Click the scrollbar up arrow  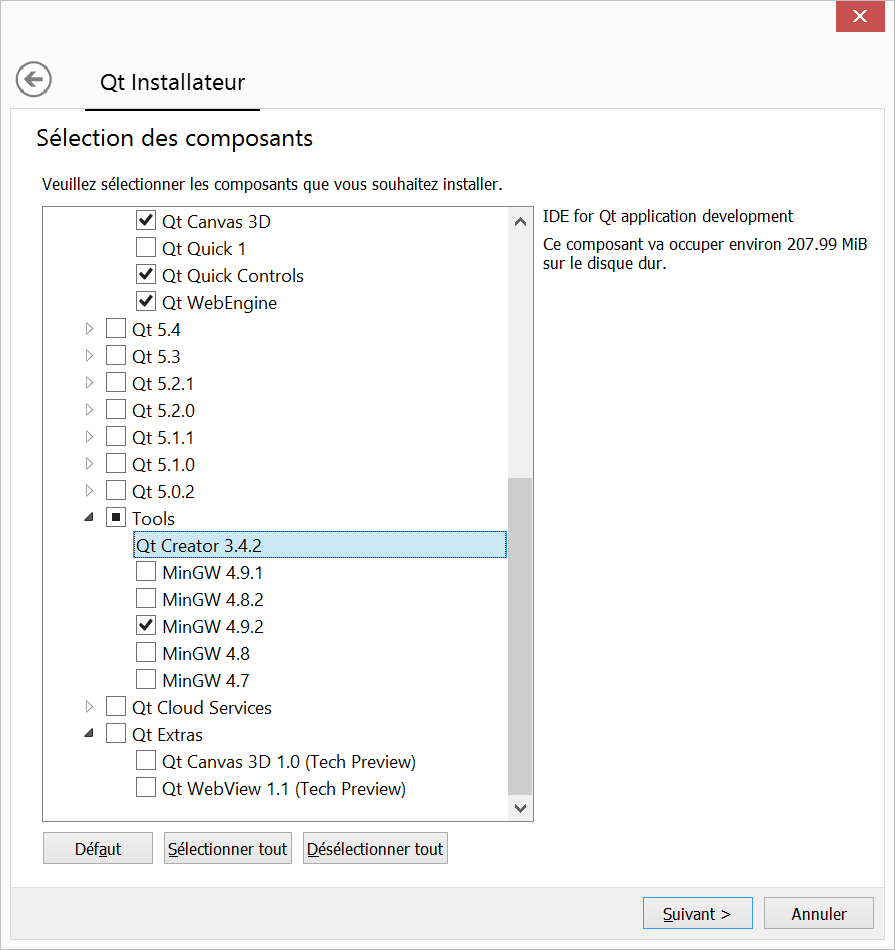pyautogui.click(x=520, y=222)
